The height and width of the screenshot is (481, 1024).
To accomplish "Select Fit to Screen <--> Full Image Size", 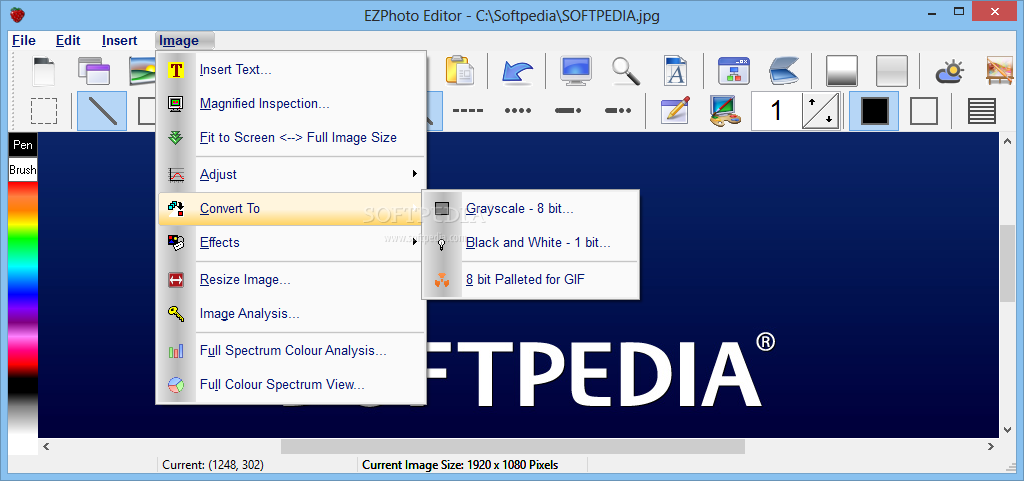I will tap(291, 138).
